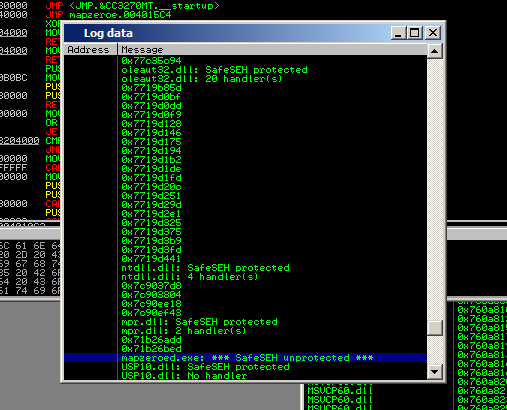
Task: Select 'ntdll.dll: SafeSEH protected' log line
Action: point(205,268)
